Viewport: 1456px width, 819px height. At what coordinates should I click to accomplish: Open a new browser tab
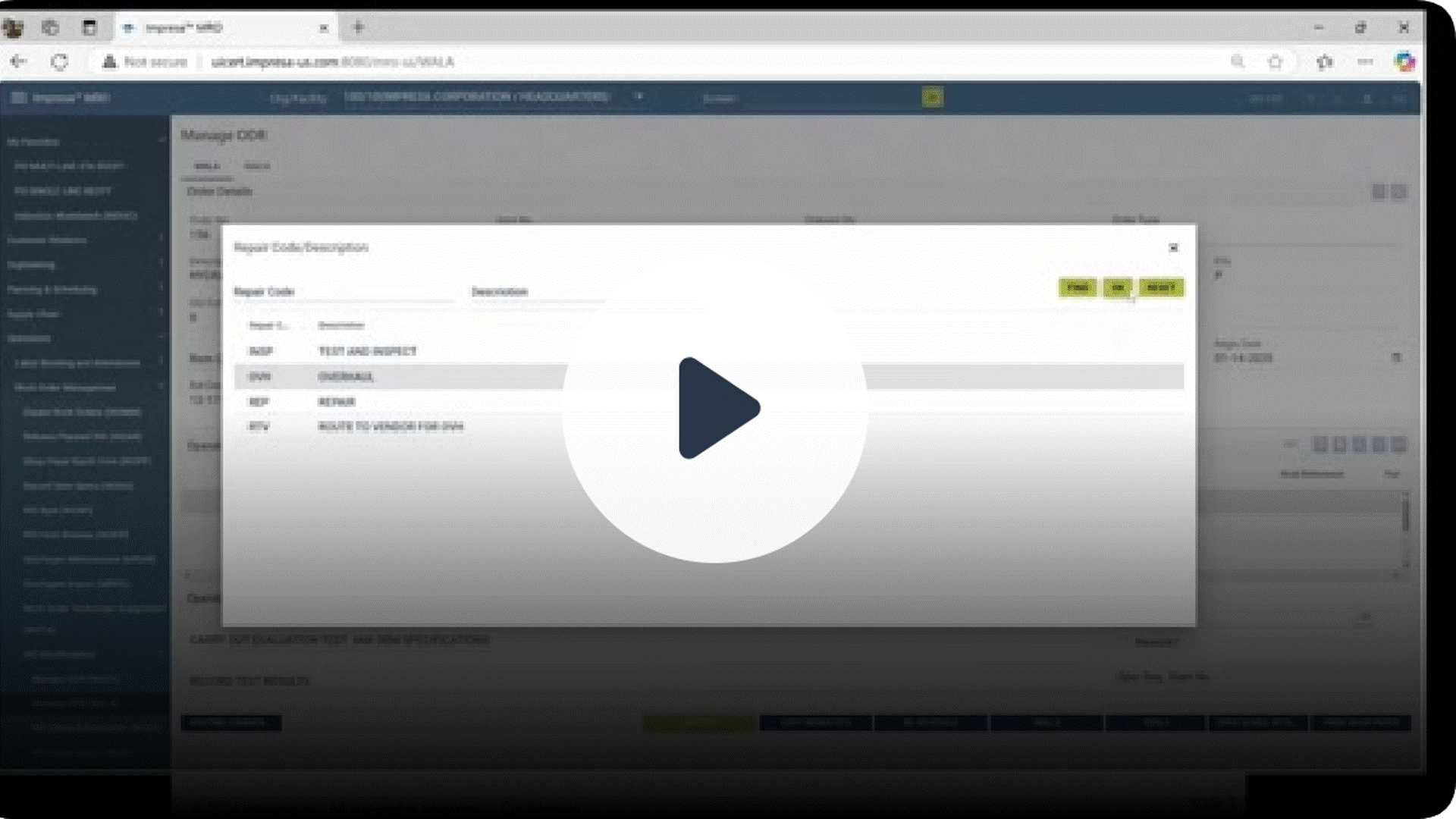point(359,28)
